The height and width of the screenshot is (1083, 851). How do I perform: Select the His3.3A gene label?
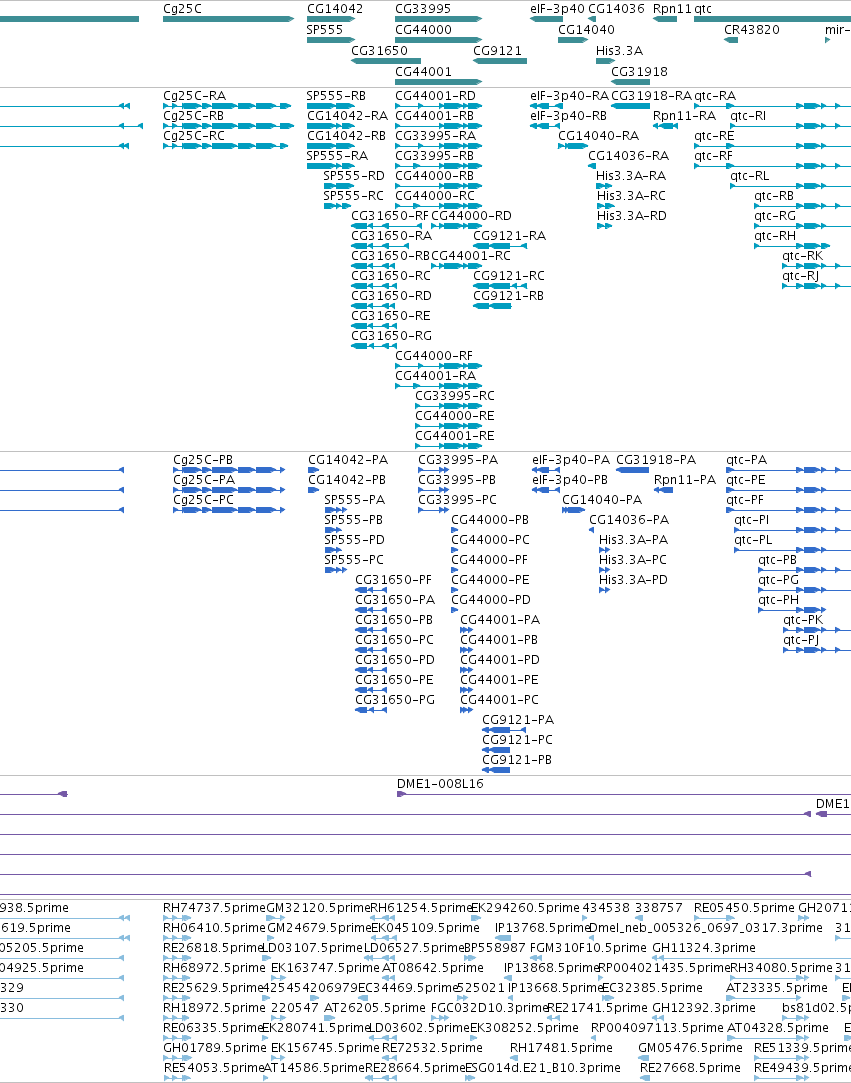(620, 50)
